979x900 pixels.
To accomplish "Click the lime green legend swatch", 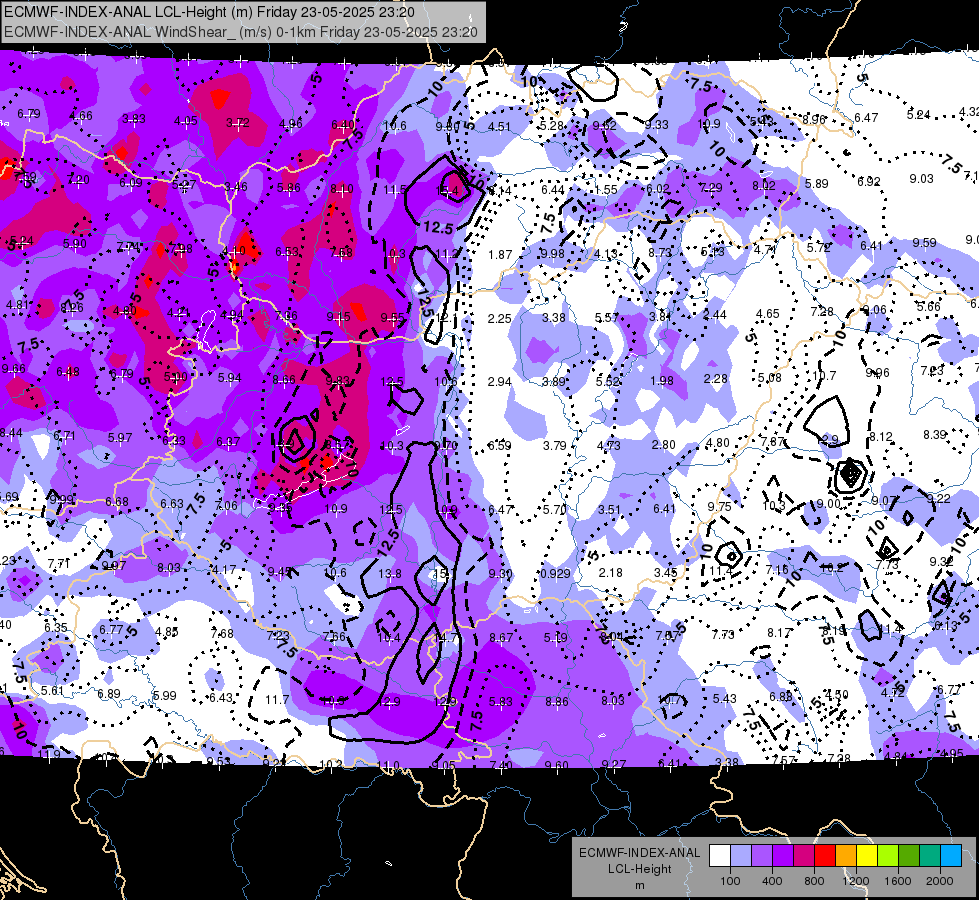I will (x=888, y=856).
